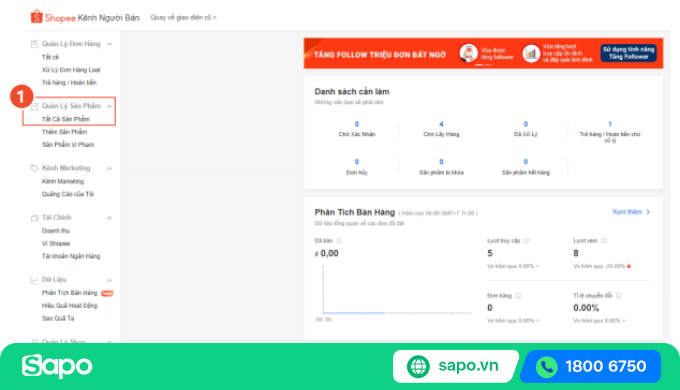Screen dimensions: 680x390
Task: Click Xem thêm link in sales analysis
Action: 631,212
